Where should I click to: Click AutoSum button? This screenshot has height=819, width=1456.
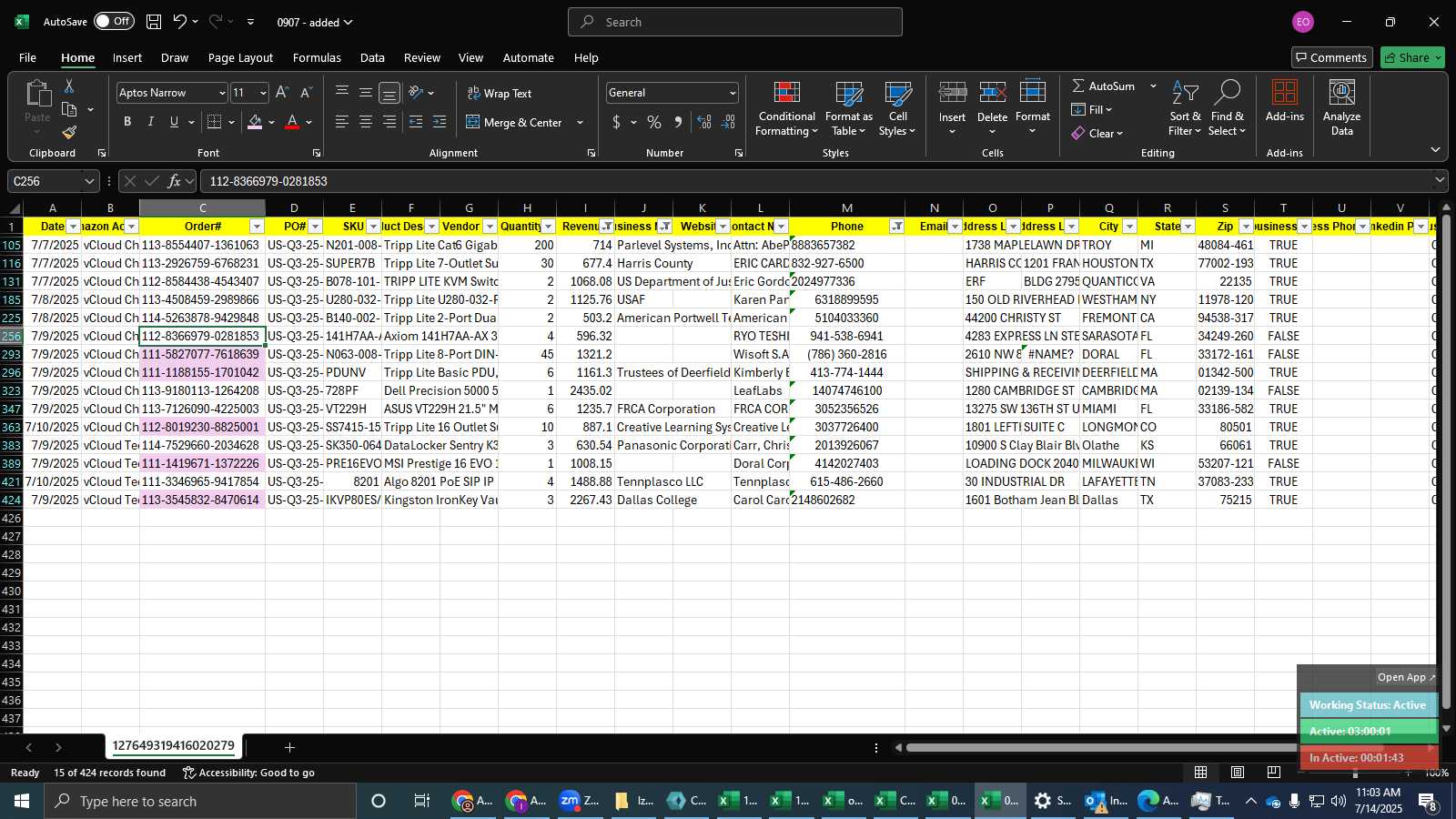[x=1103, y=86]
